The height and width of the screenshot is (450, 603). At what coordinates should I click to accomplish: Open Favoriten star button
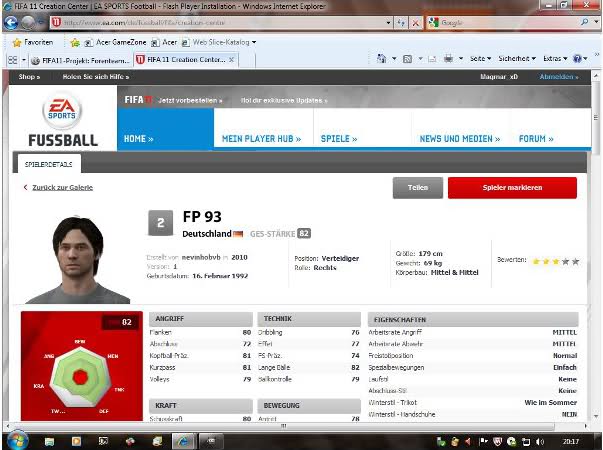32,42
